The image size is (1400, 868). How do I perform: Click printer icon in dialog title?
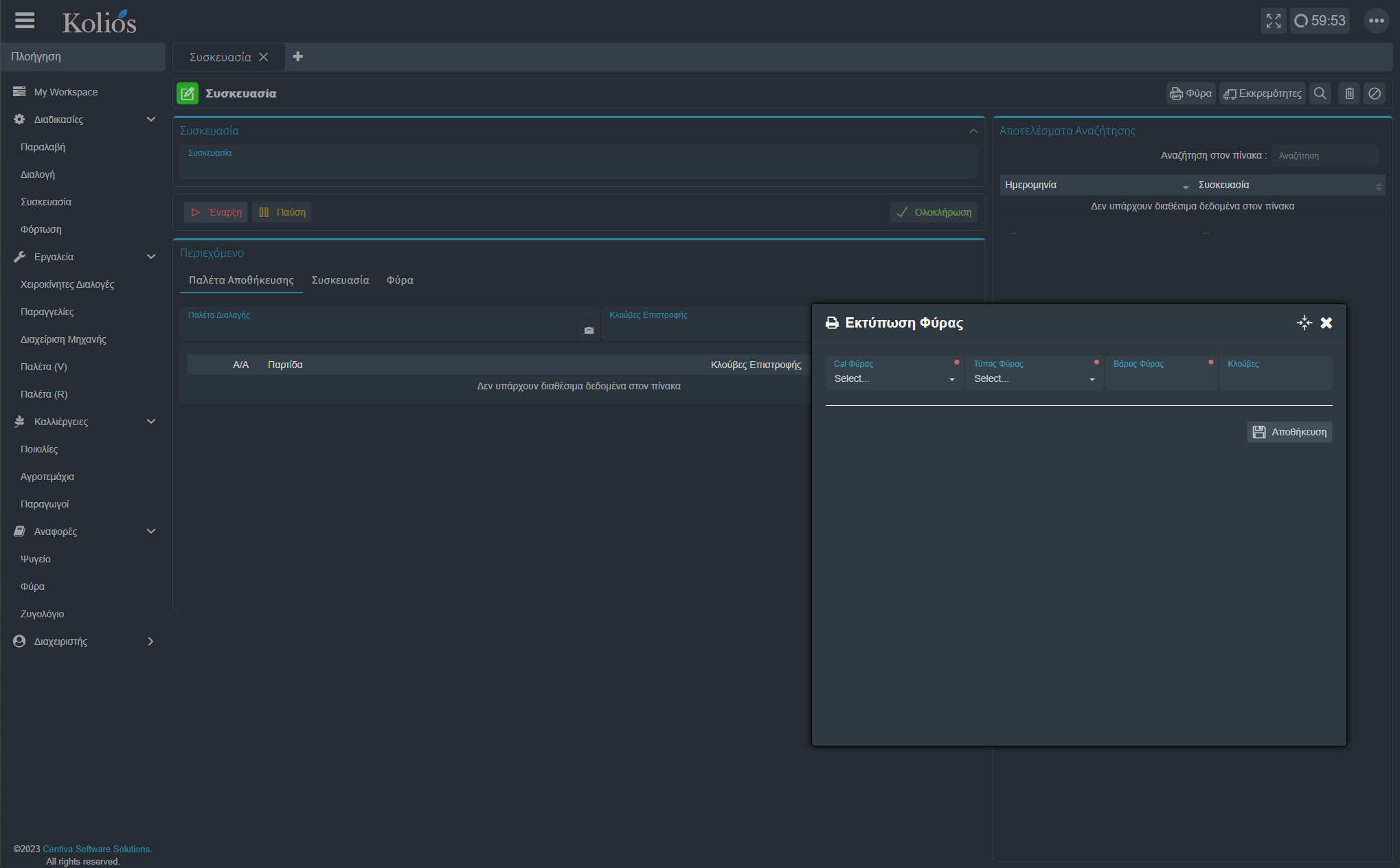(x=832, y=323)
